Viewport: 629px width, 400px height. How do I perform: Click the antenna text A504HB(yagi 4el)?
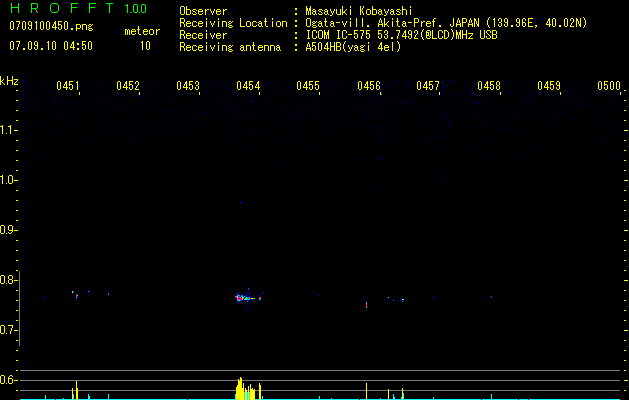click(353, 47)
